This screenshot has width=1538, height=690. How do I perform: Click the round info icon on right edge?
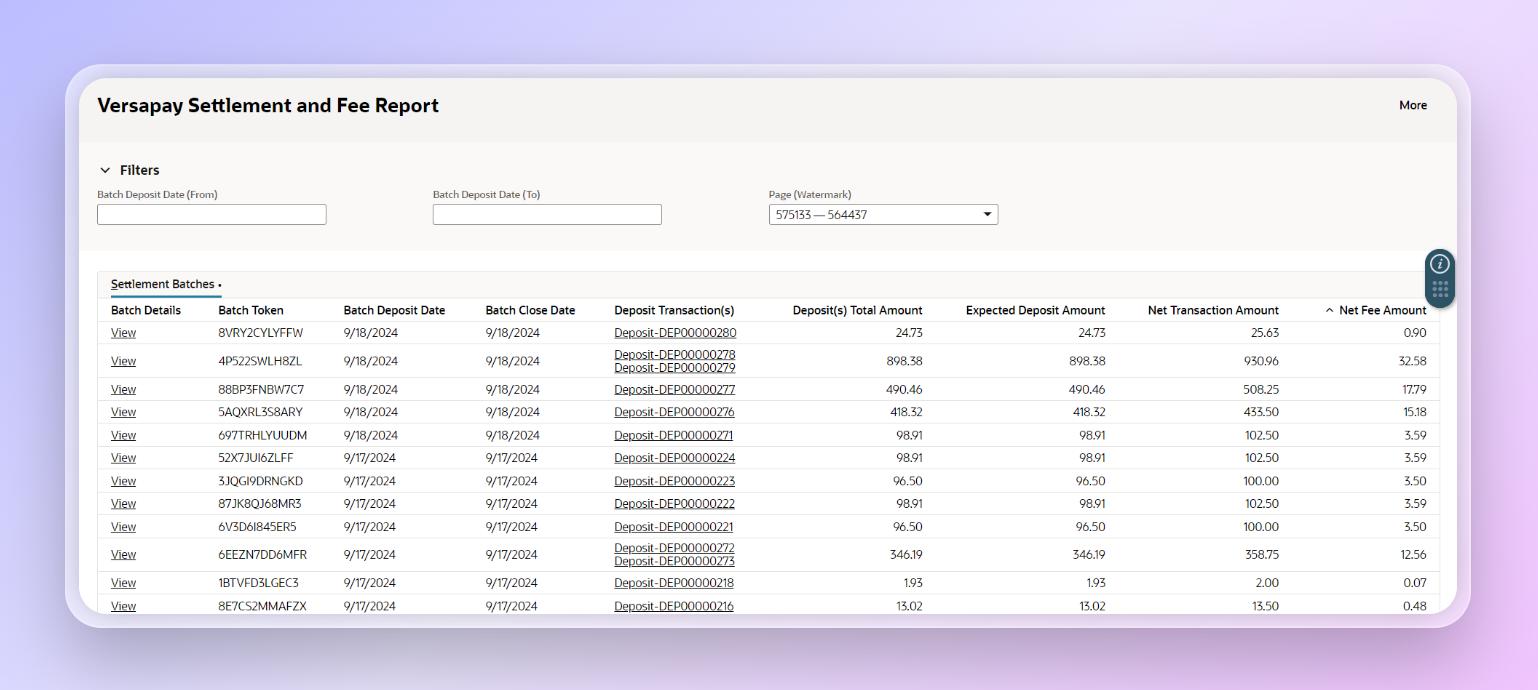pyautogui.click(x=1439, y=264)
